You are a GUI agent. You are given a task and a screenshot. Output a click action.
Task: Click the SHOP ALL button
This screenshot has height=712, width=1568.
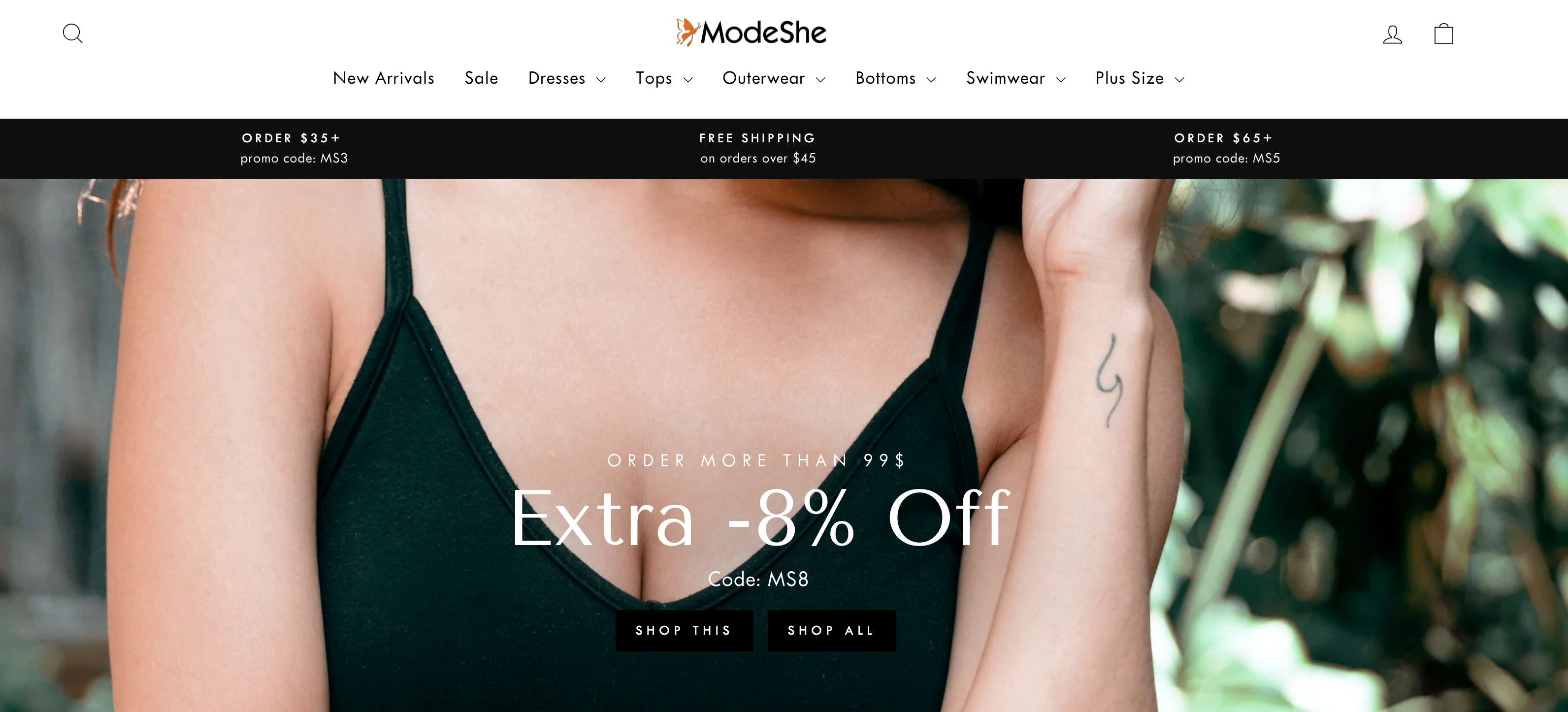point(831,630)
